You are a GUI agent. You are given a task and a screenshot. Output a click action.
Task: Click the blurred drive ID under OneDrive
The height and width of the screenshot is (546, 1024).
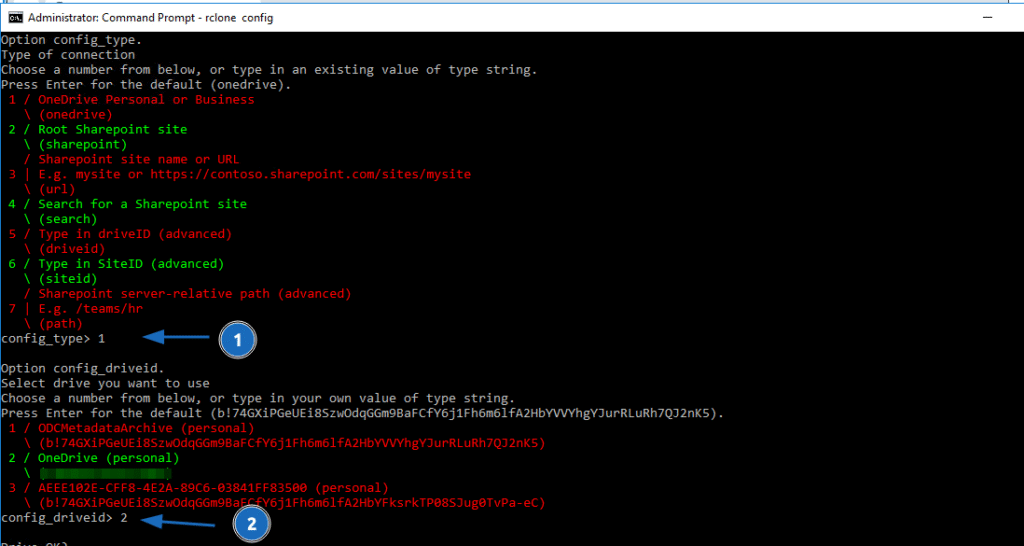pyautogui.click(x=100, y=473)
